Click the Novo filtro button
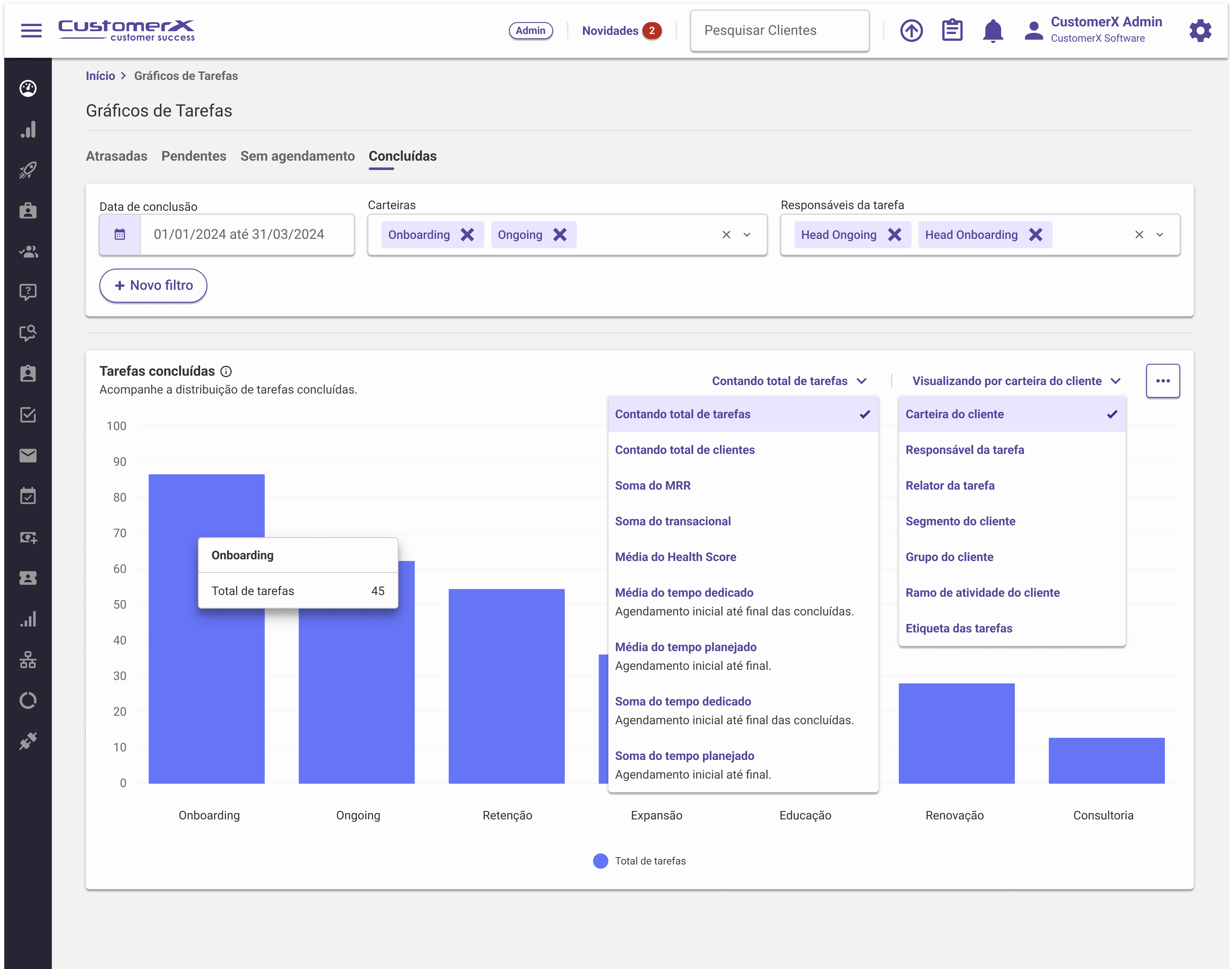This screenshot has height=969, width=1232. pyautogui.click(x=153, y=285)
